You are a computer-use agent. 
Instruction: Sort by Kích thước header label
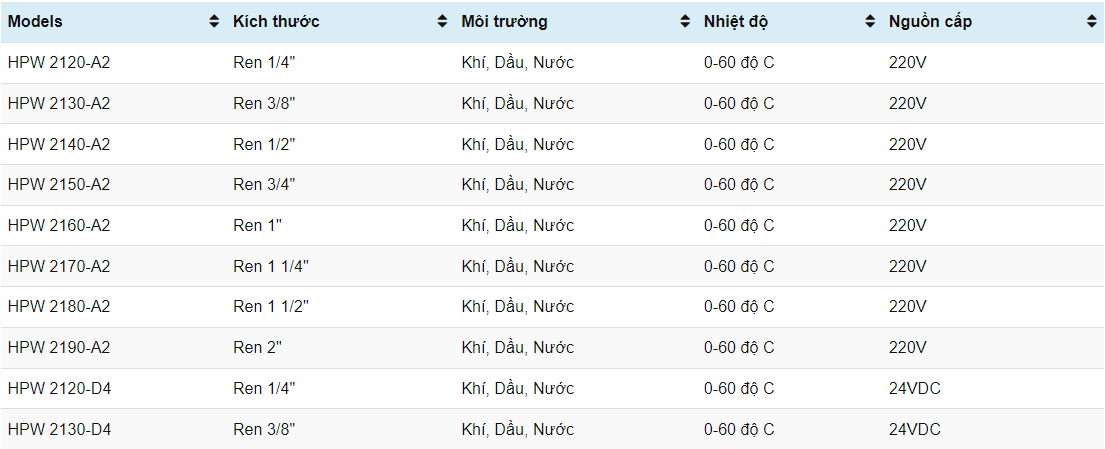pos(276,22)
